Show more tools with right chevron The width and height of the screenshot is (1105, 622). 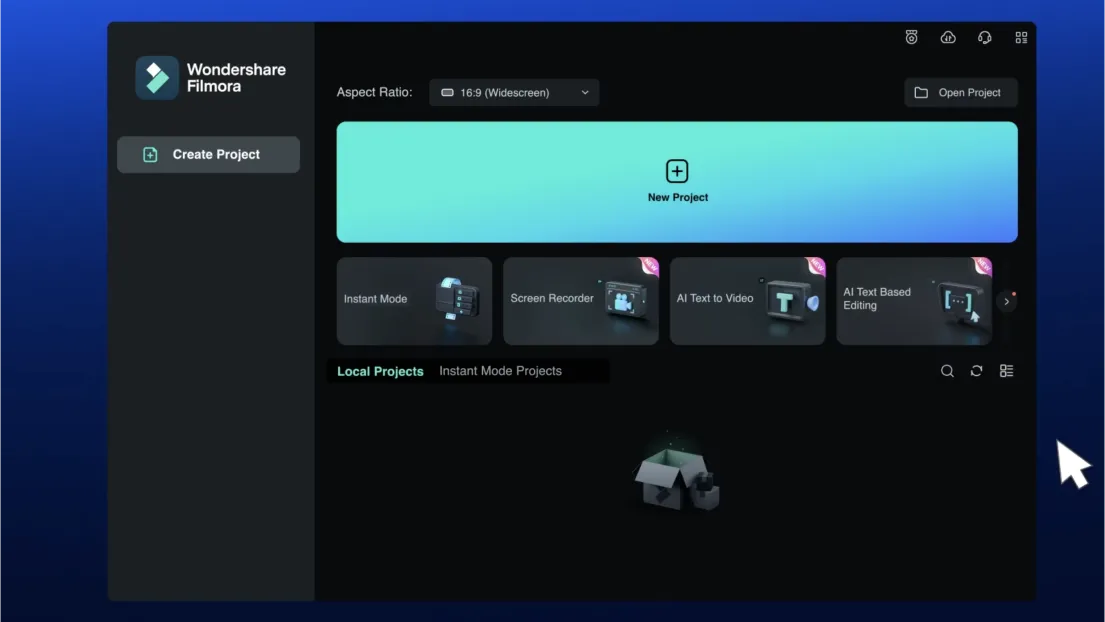pos(1006,301)
